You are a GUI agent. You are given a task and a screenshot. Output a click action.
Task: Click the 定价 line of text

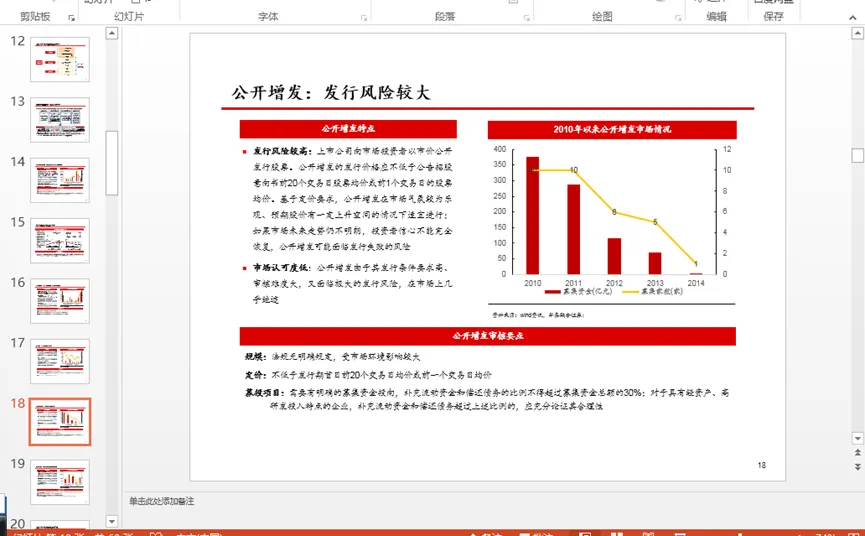click(x=368, y=375)
